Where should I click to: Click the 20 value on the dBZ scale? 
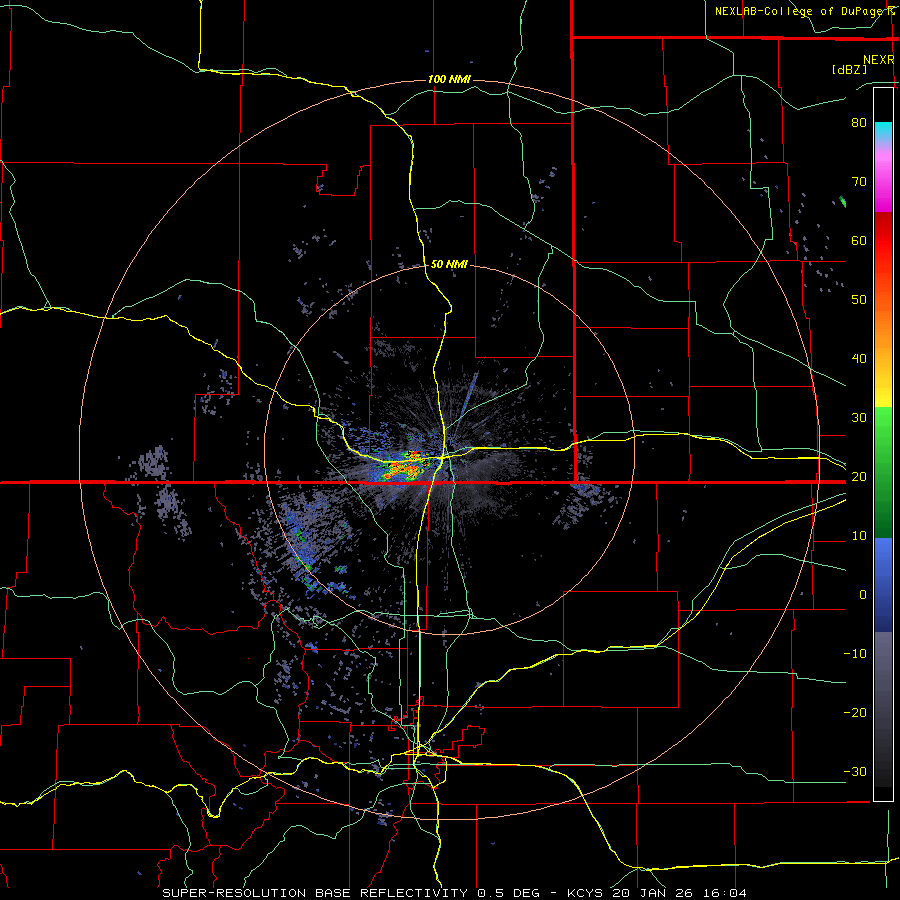[x=859, y=476]
